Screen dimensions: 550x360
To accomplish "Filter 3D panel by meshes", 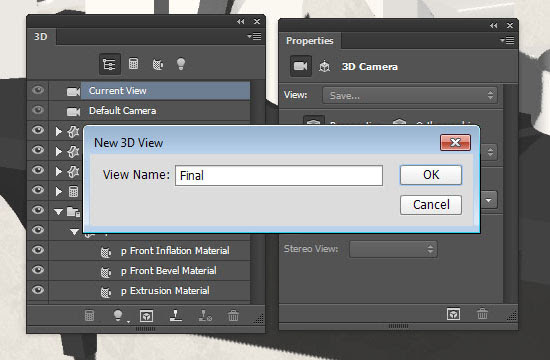I will (x=133, y=64).
